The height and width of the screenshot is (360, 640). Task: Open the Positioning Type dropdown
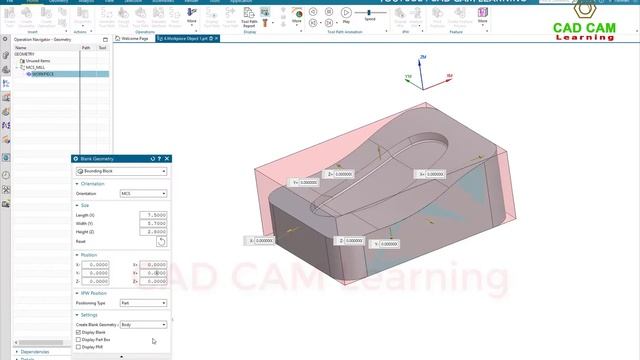click(x=143, y=303)
